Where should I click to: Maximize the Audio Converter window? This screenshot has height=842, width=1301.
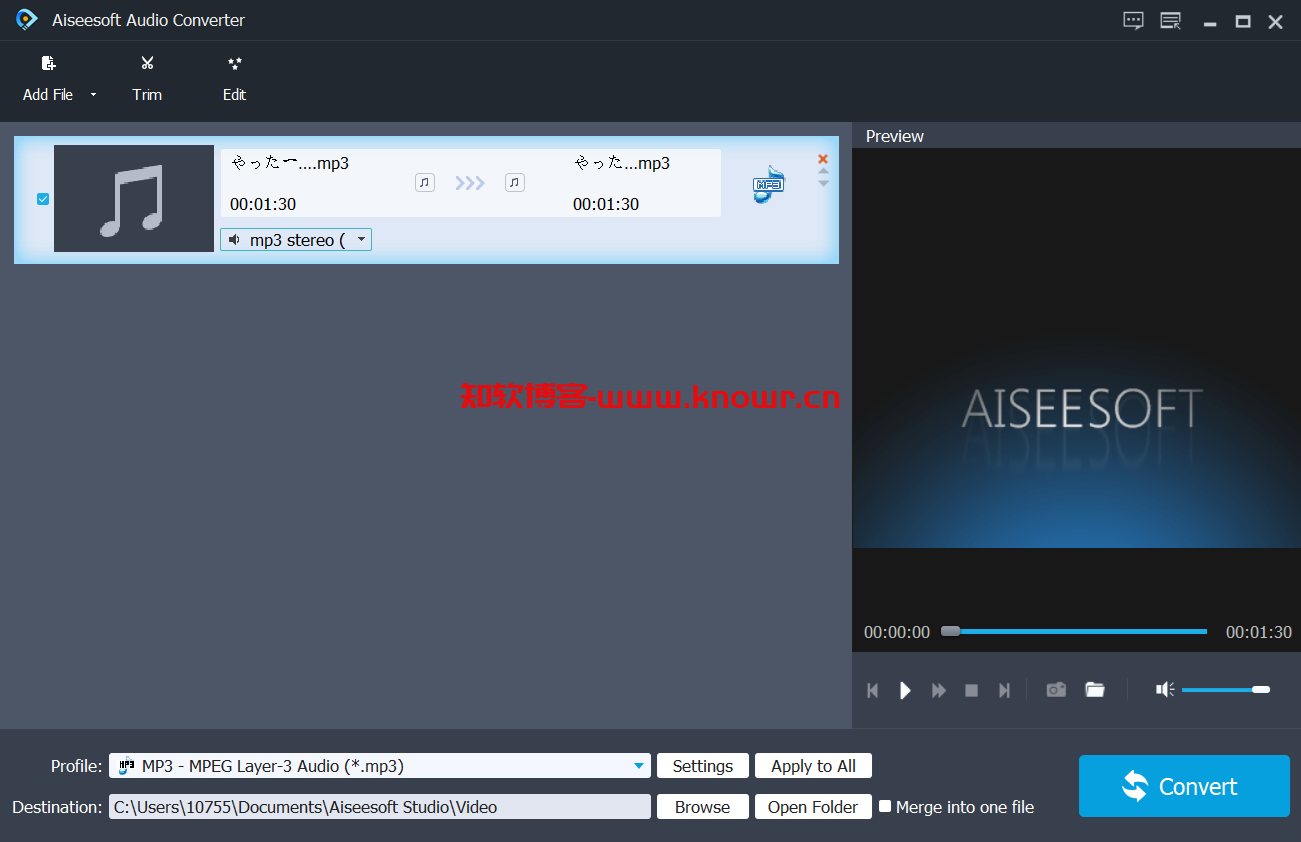click(1243, 22)
